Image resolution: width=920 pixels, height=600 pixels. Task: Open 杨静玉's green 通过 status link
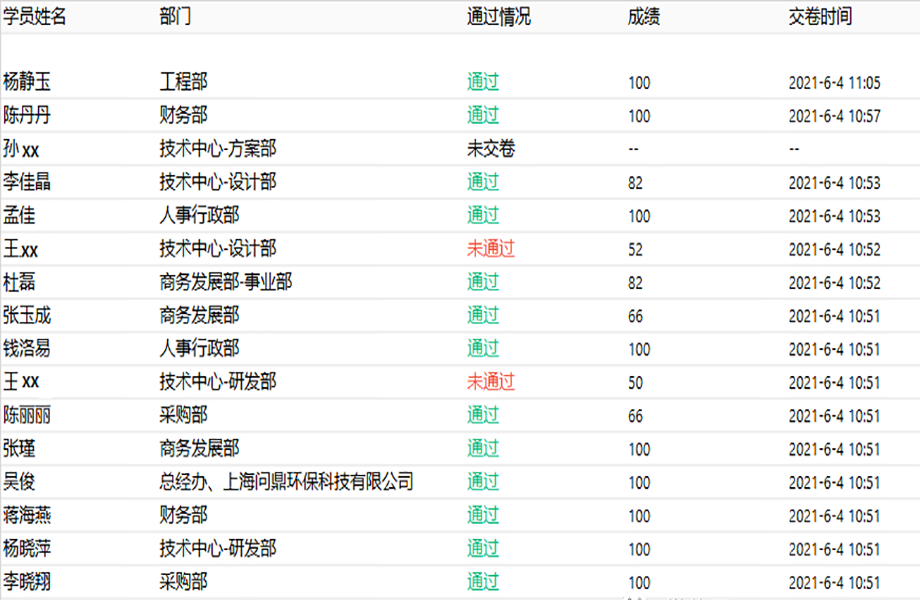click(x=483, y=82)
